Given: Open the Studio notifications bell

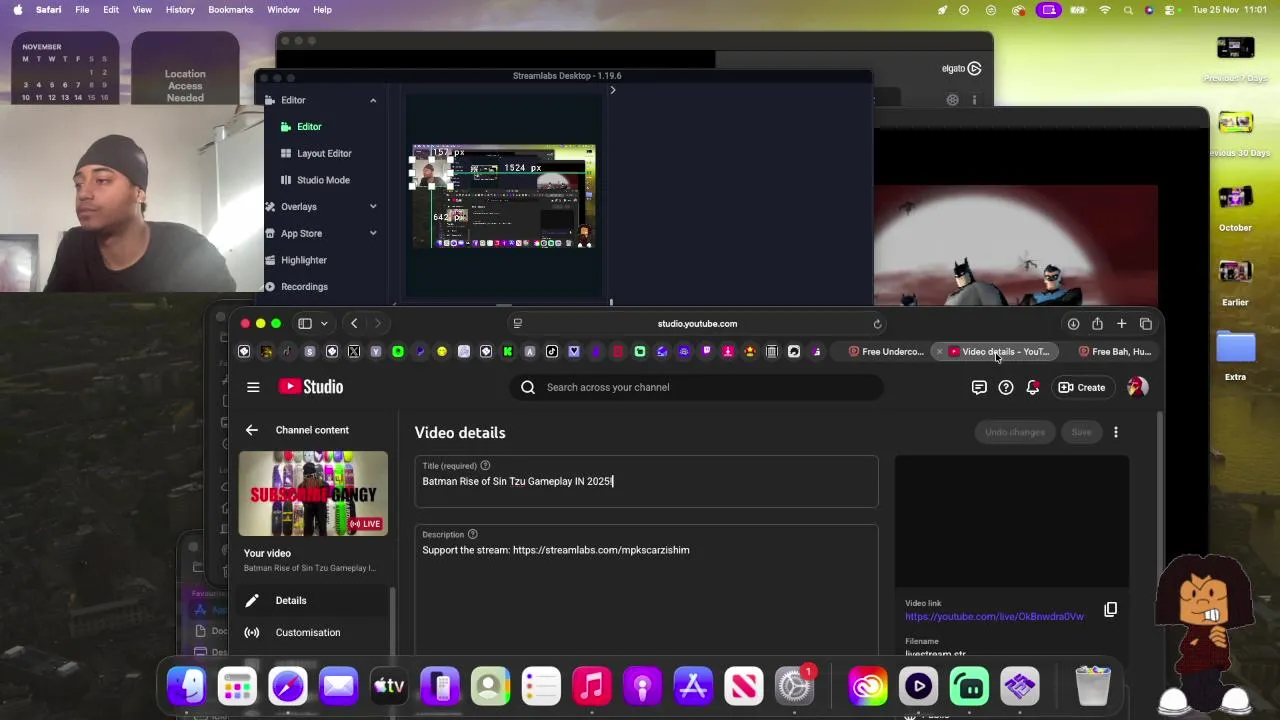Looking at the screenshot, I should [1033, 387].
